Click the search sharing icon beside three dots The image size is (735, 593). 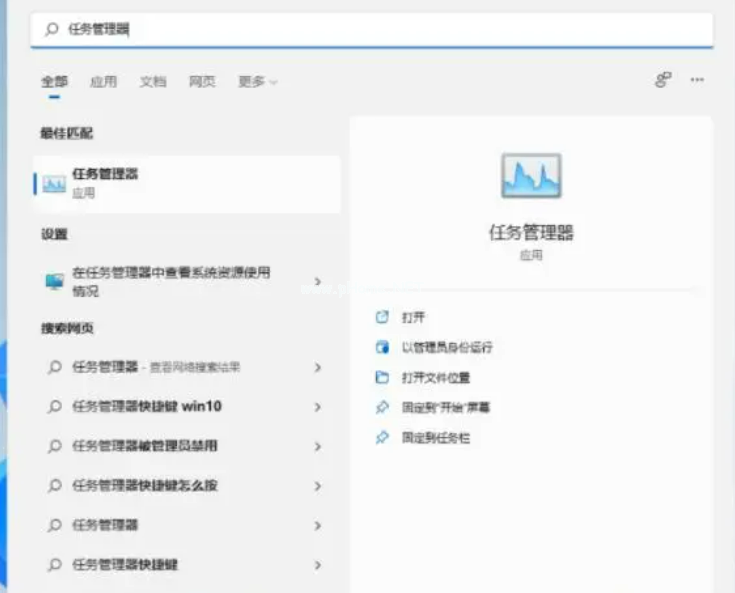pyautogui.click(x=662, y=80)
